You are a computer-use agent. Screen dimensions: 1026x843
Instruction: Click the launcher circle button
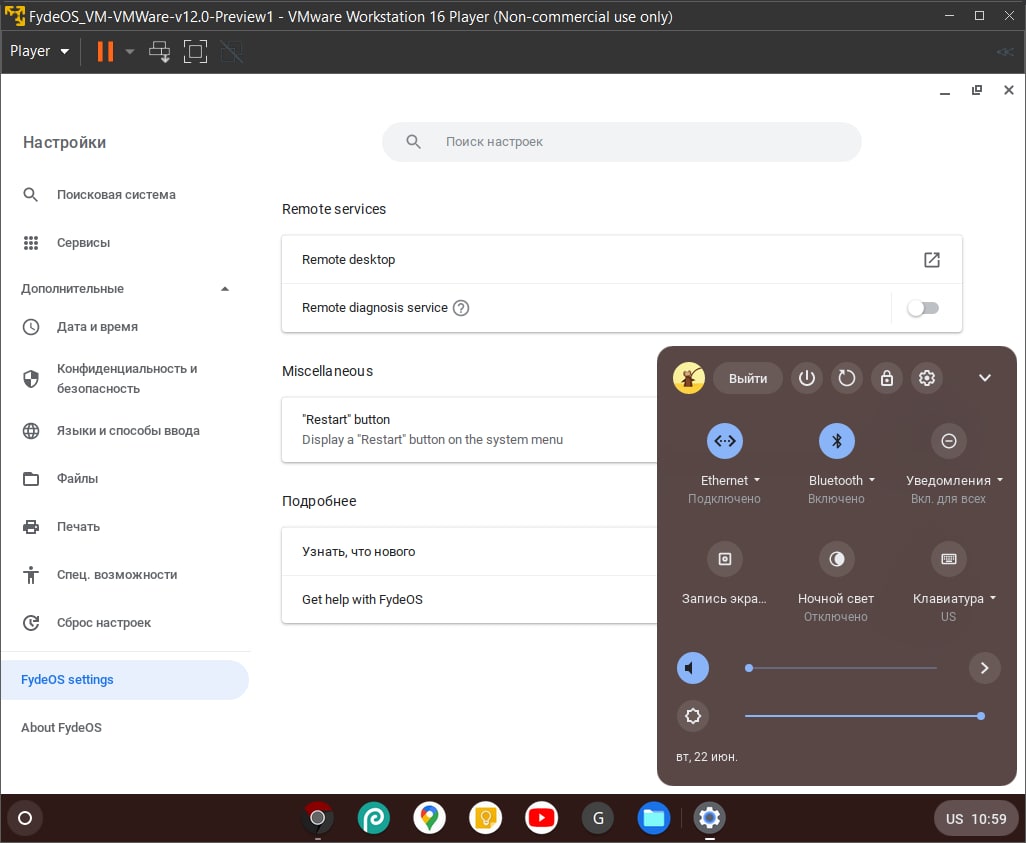click(25, 818)
